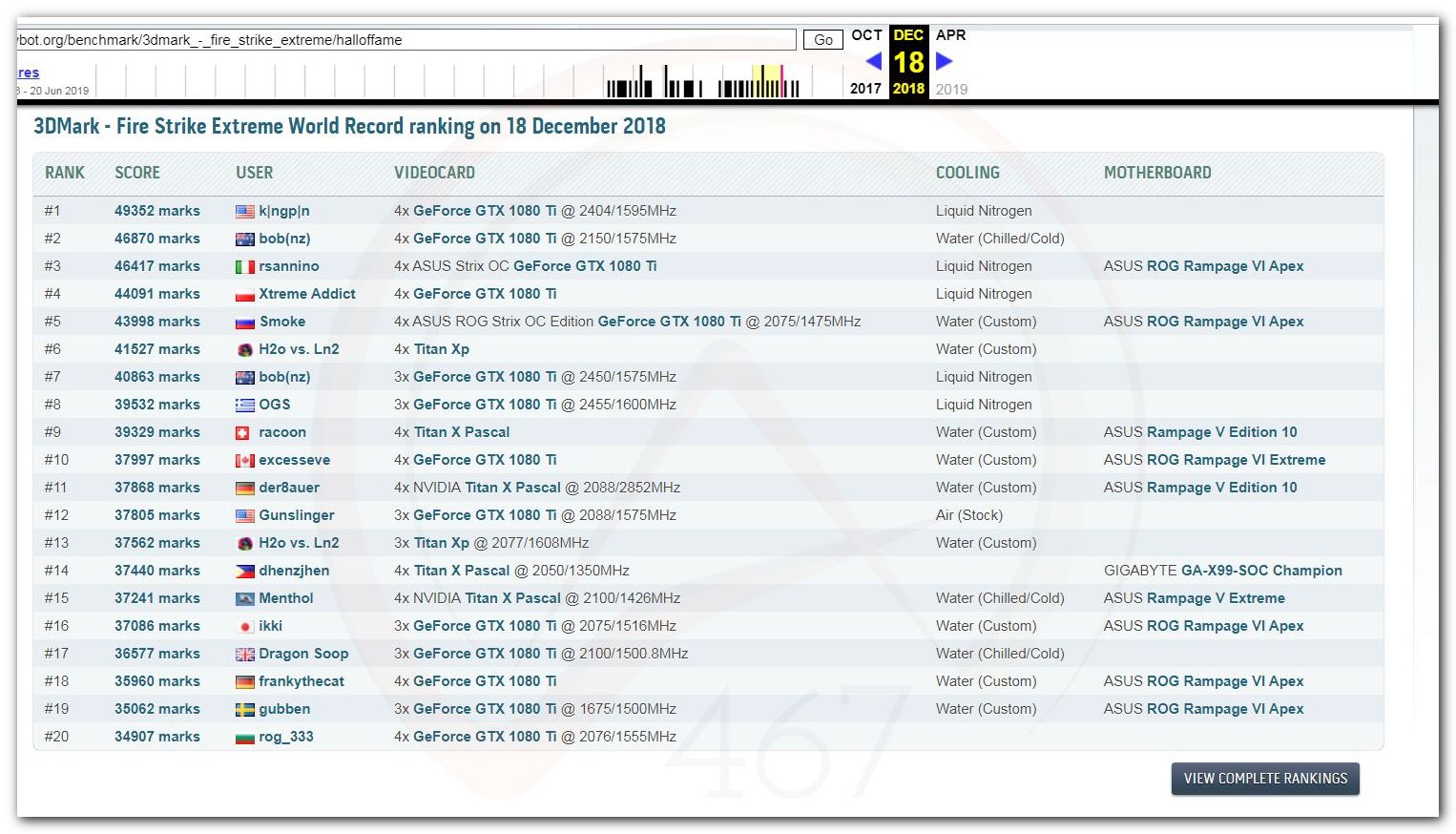Open the rog_333 user link
Image resolution: width=1456 pixels, height=834 pixels.
[286, 737]
